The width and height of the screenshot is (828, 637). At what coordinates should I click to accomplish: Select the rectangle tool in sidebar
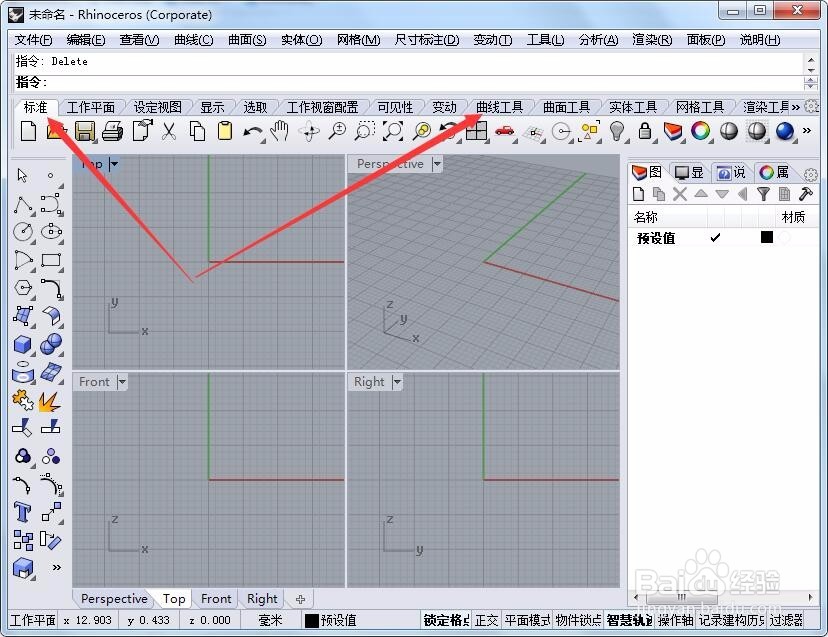coord(51,260)
